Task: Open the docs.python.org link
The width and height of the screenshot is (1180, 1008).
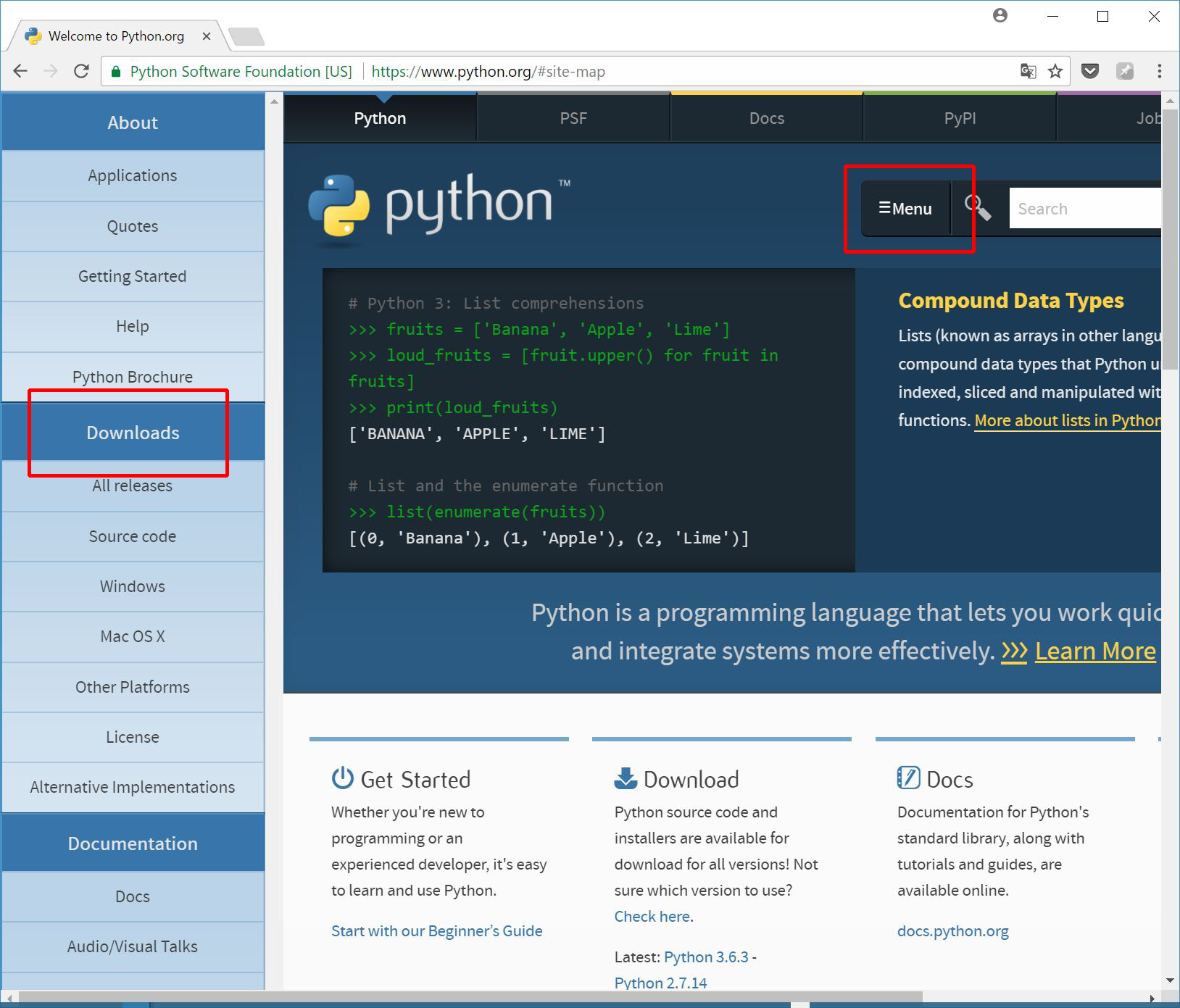Action: tap(952, 930)
